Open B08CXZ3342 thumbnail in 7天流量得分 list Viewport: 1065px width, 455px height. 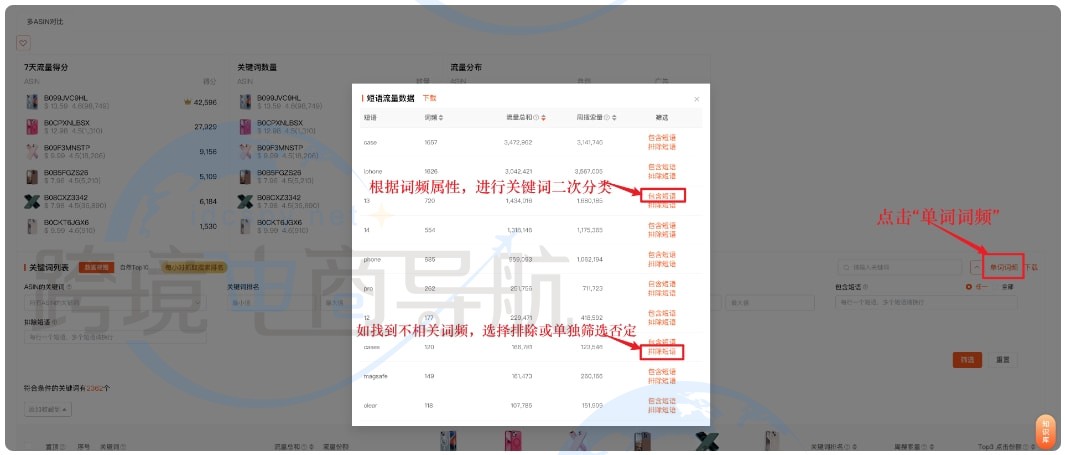32,202
